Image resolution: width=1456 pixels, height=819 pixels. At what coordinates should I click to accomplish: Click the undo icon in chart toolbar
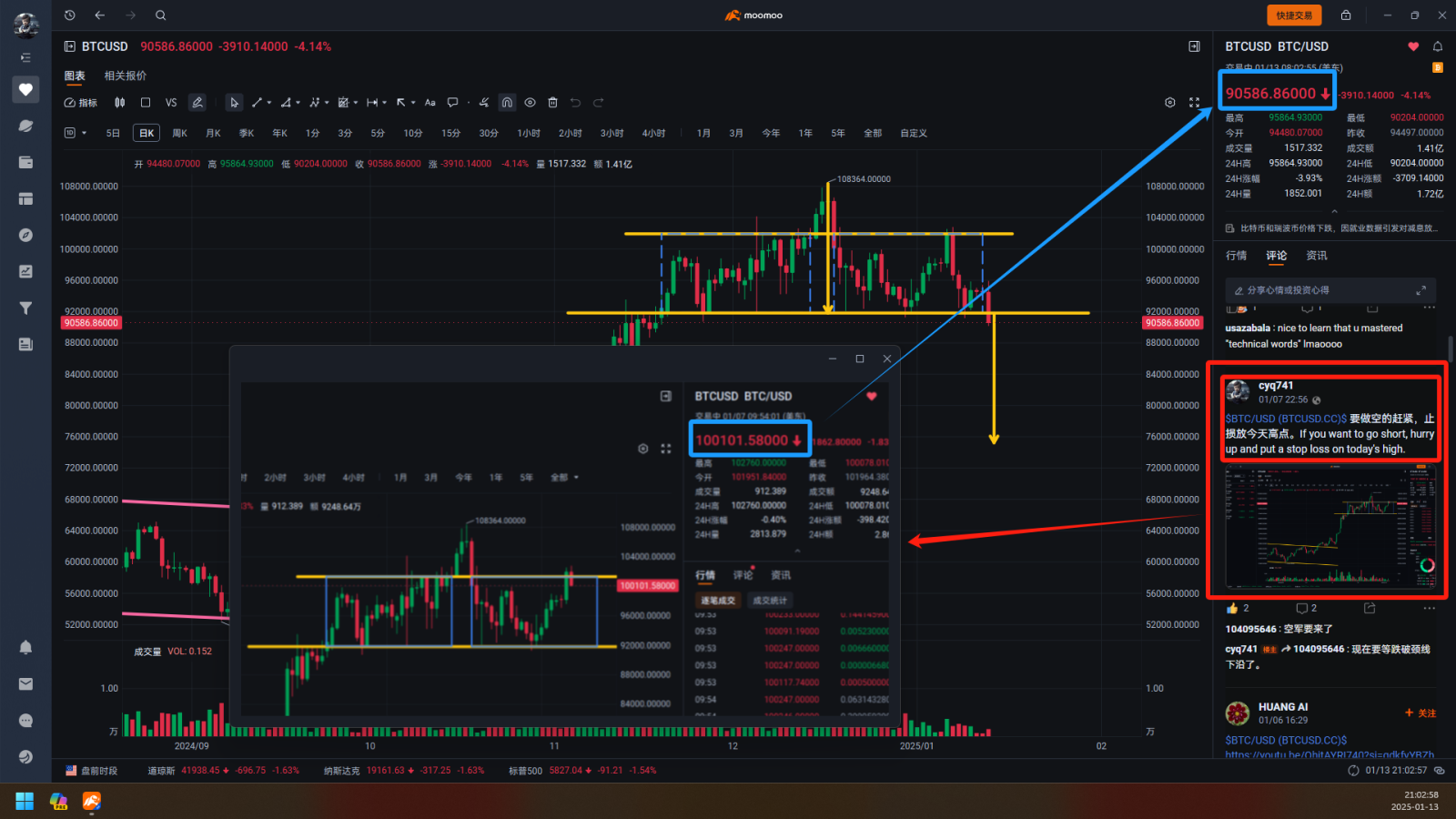point(576,102)
